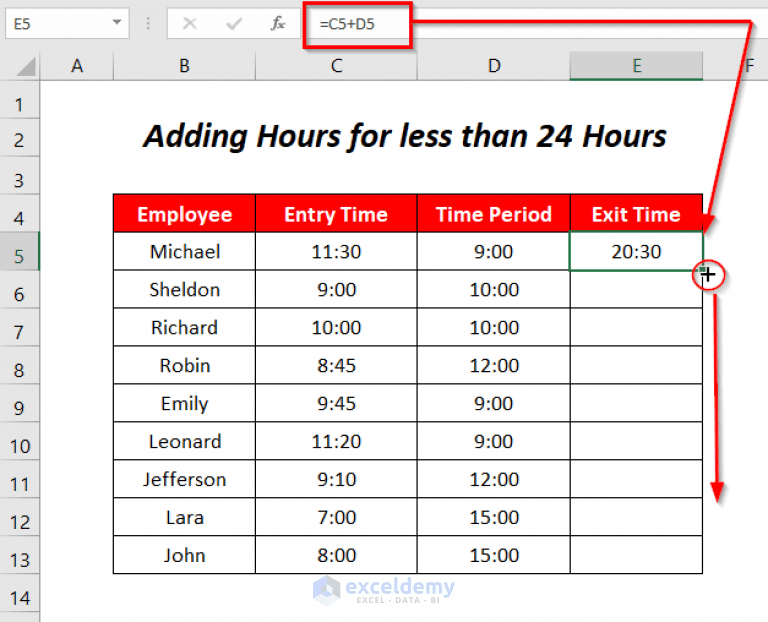This screenshot has width=768, height=622.
Task: Click the 'Entry Time' header cell
Action: tap(336, 214)
